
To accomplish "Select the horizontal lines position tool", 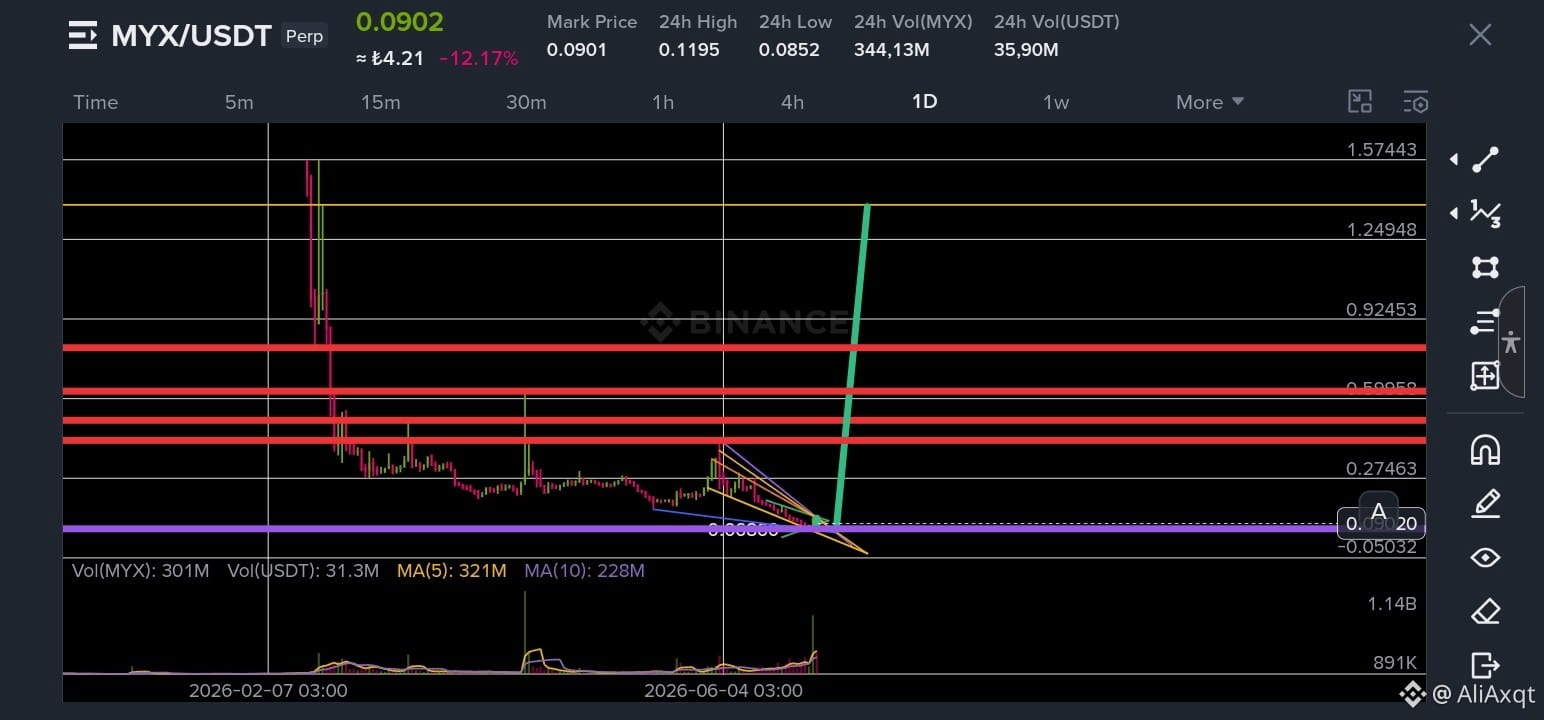I will click(1485, 321).
